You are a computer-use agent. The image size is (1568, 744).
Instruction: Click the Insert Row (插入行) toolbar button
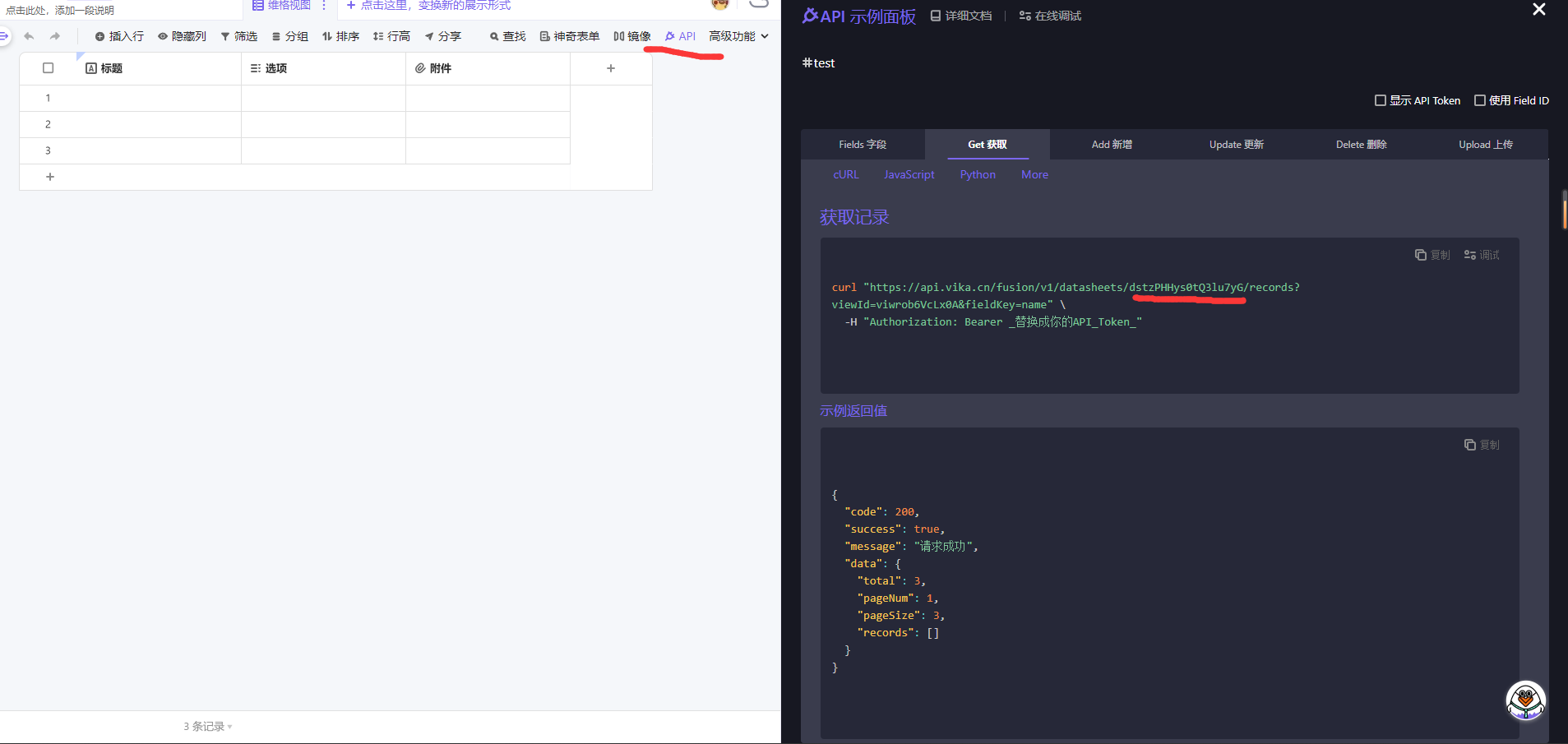tap(119, 36)
